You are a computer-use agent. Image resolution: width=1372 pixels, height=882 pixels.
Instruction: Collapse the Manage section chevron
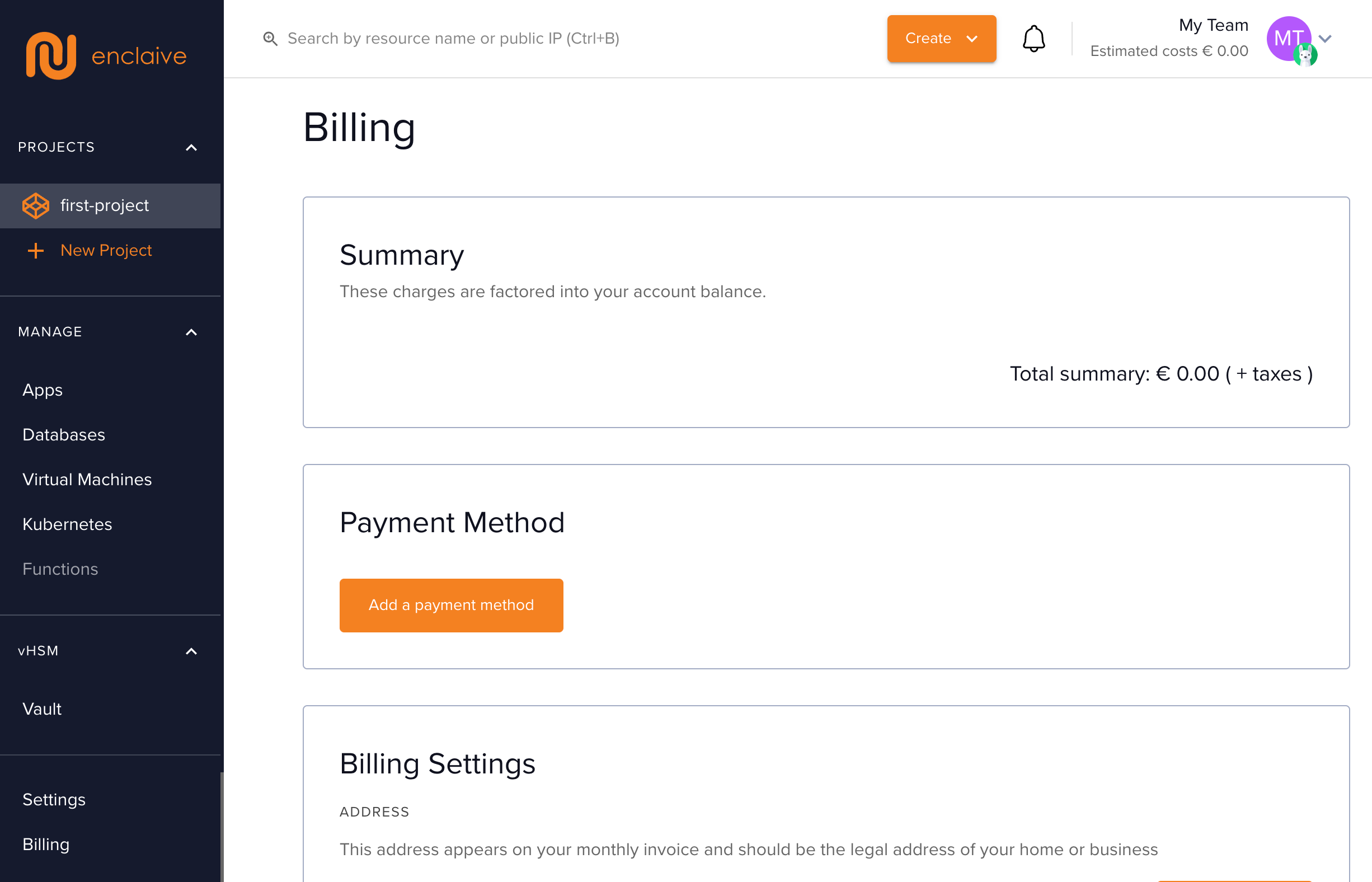pyautogui.click(x=191, y=332)
